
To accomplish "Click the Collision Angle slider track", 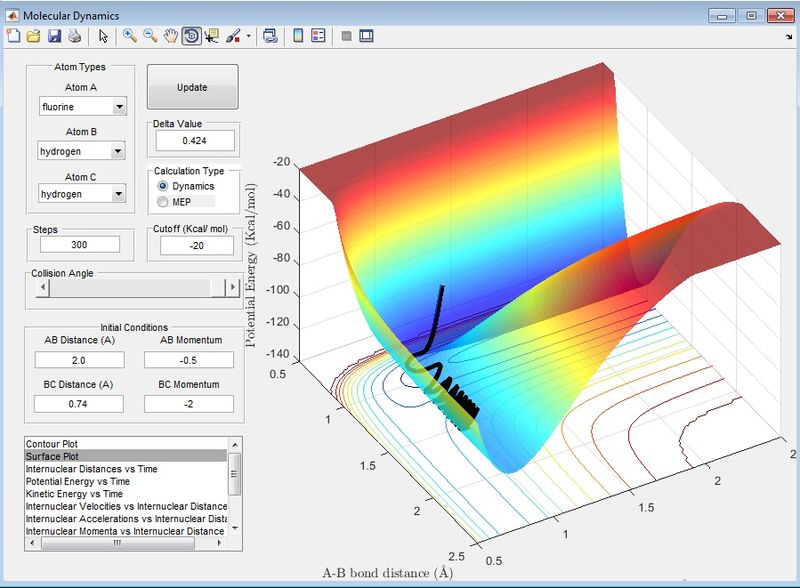I will tap(130, 288).
